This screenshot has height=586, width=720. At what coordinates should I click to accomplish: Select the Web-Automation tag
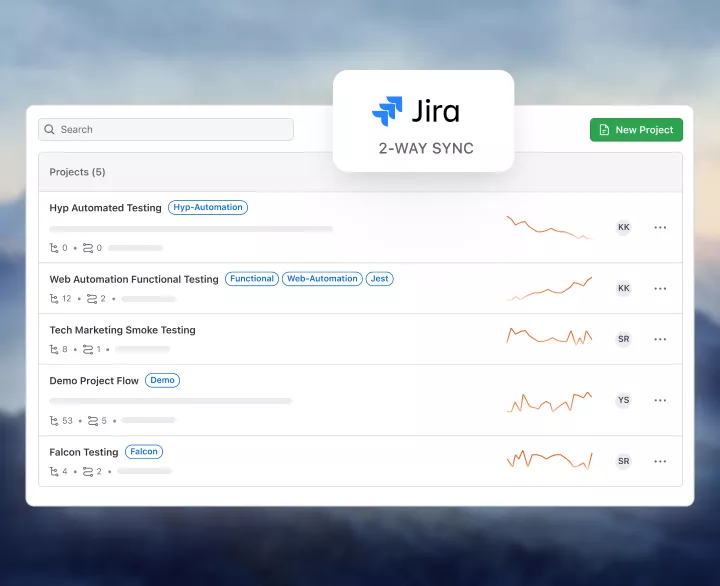[322, 279]
